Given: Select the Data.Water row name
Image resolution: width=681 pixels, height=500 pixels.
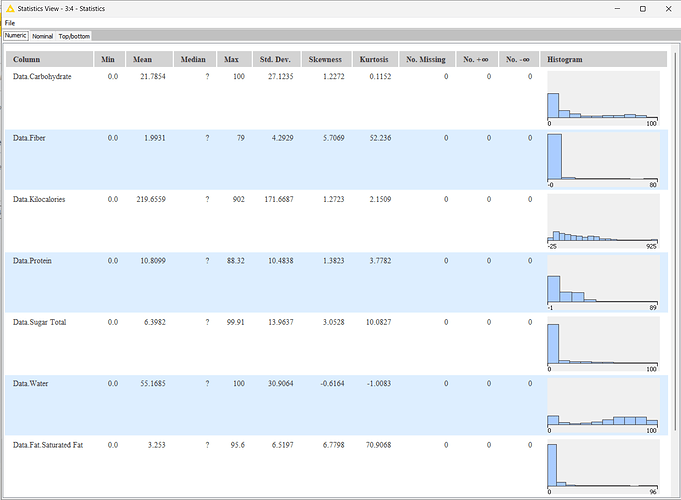Looking at the screenshot, I should click(x=30, y=384).
